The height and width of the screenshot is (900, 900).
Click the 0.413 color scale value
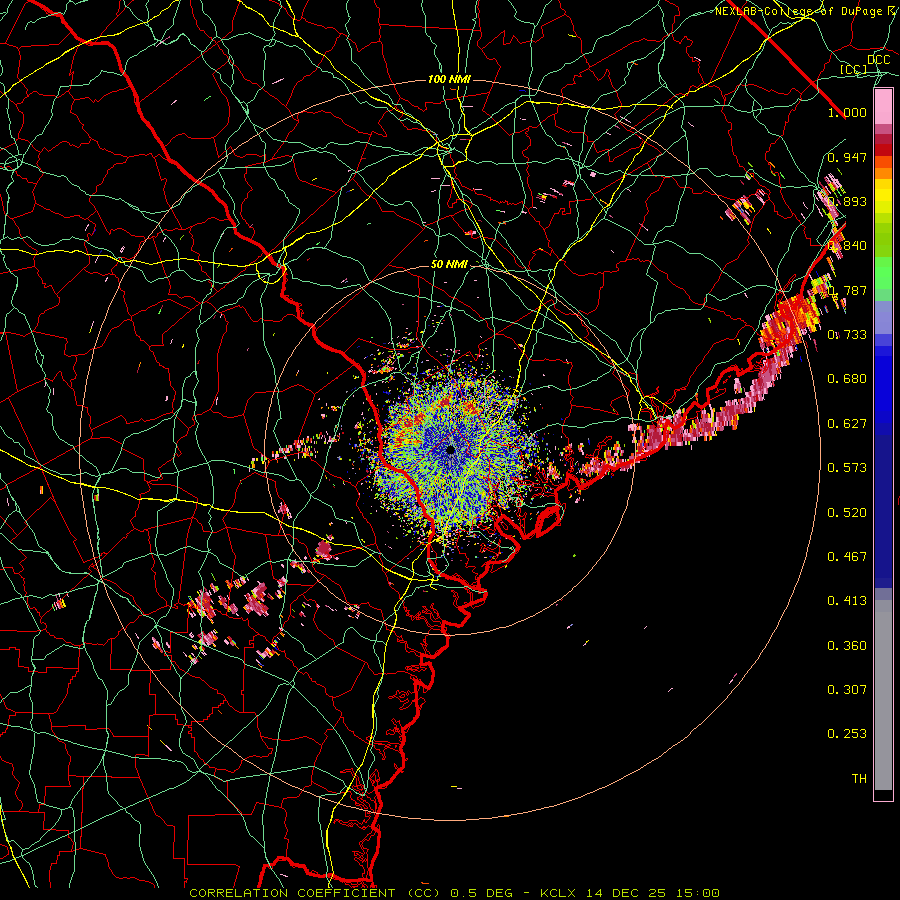click(x=847, y=601)
